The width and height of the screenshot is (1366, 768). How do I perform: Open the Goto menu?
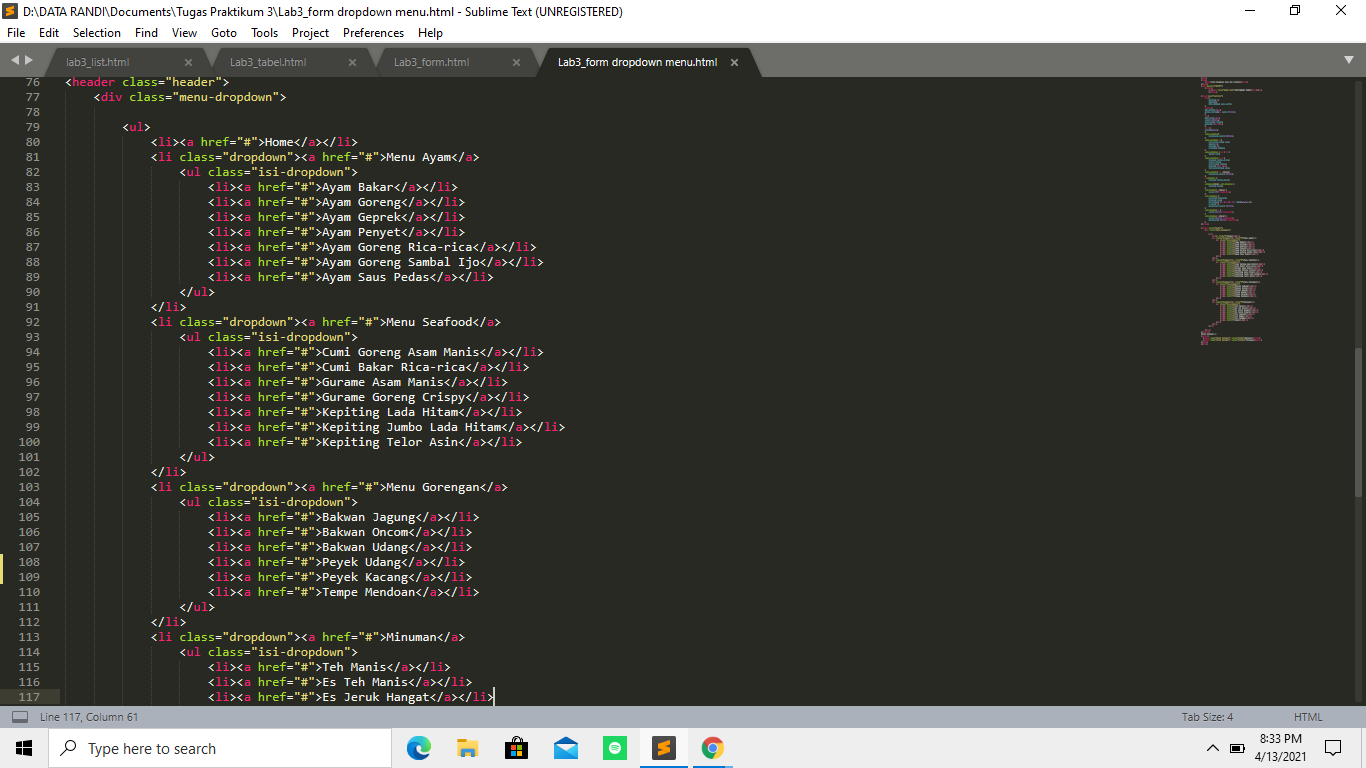[224, 33]
